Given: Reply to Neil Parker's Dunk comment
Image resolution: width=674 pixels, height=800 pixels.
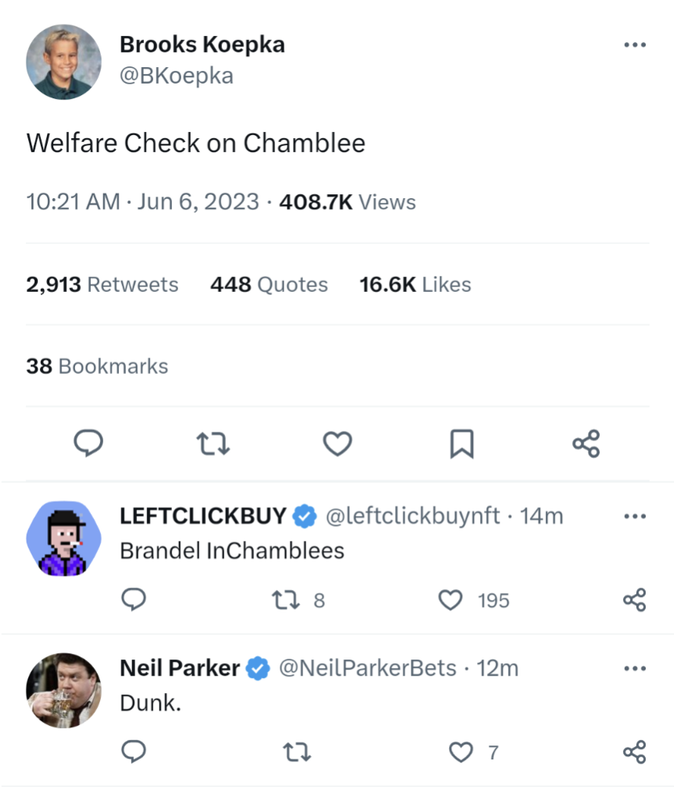Looking at the screenshot, I should (x=133, y=751).
